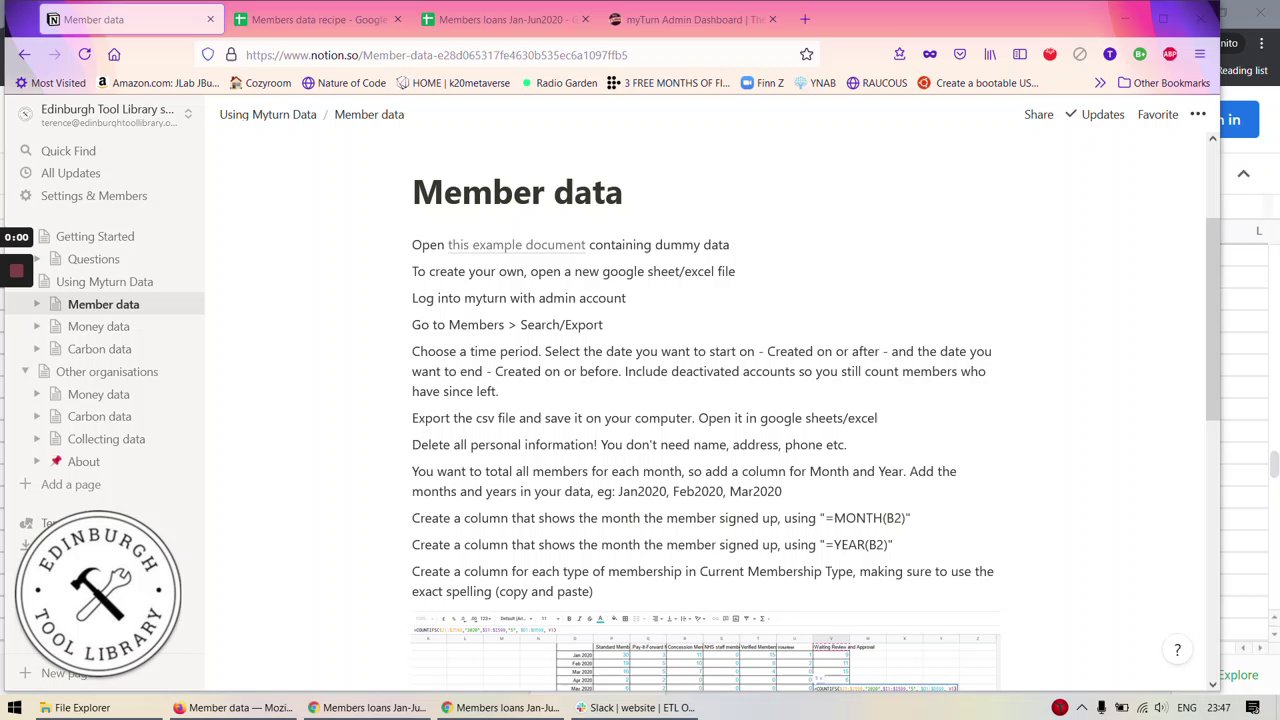Click the spreadsheet screenshot image
Image resolution: width=1280 pixels, height=720 pixels.
pyautogui.click(x=705, y=651)
